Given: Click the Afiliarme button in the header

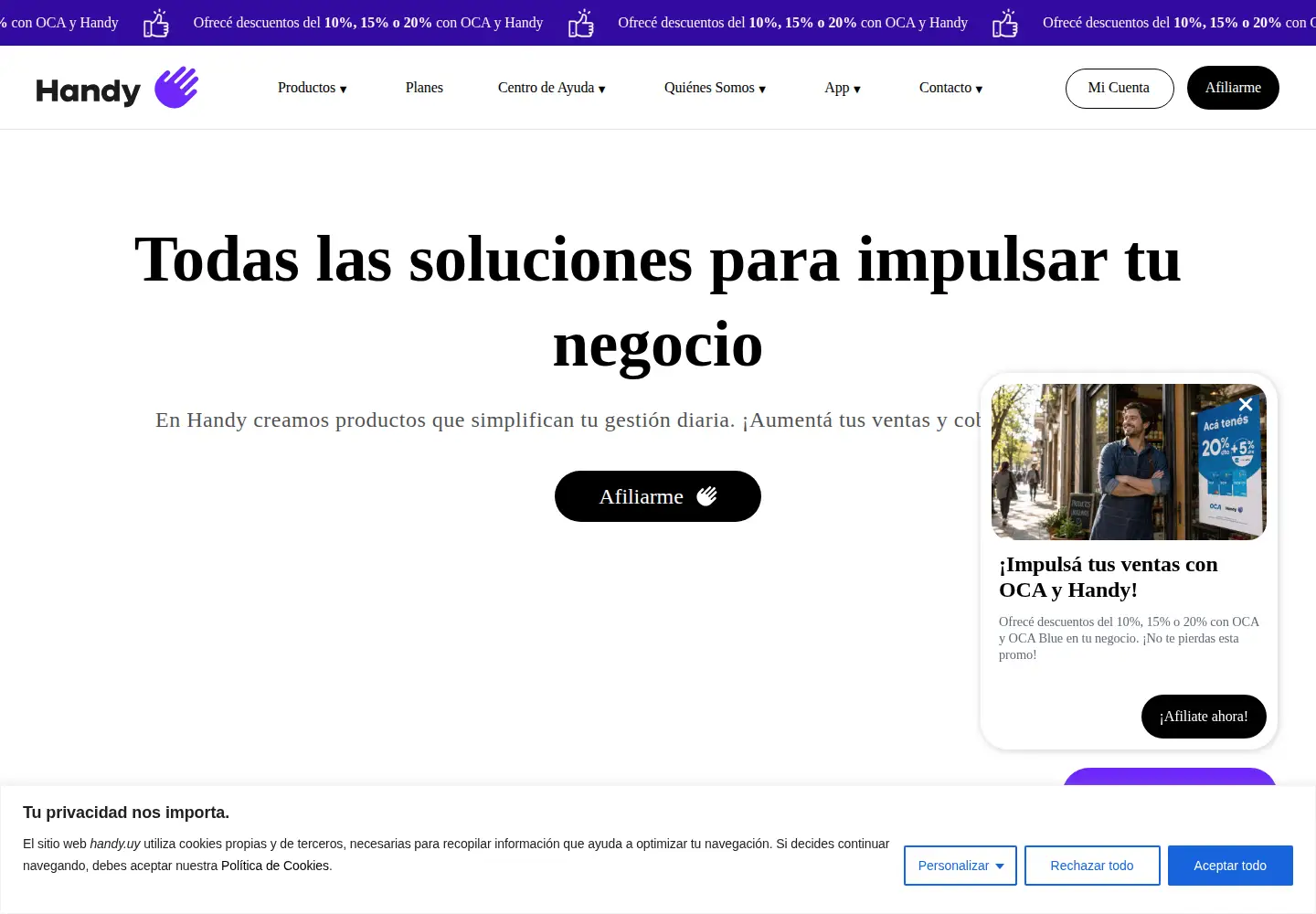Looking at the screenshot, I should point(1233,88).
